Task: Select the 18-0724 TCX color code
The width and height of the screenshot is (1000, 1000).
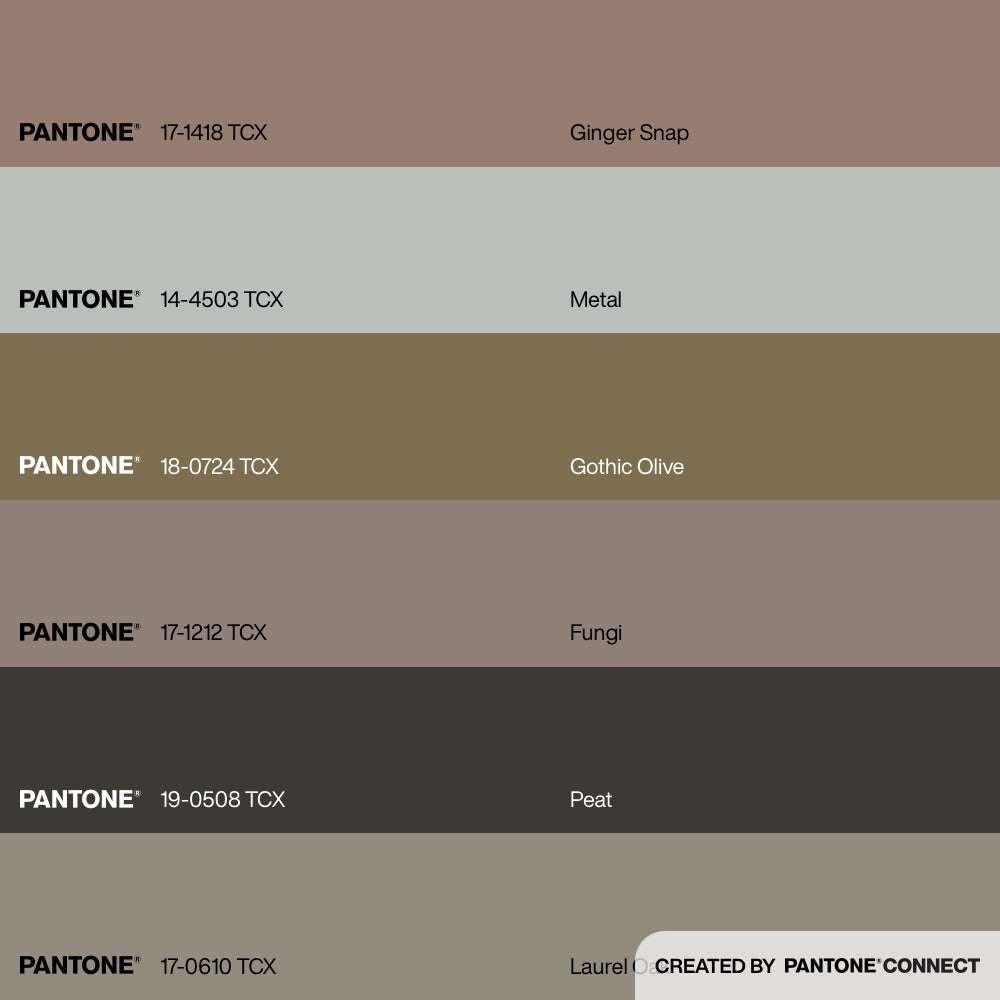Action: (219, 466)
